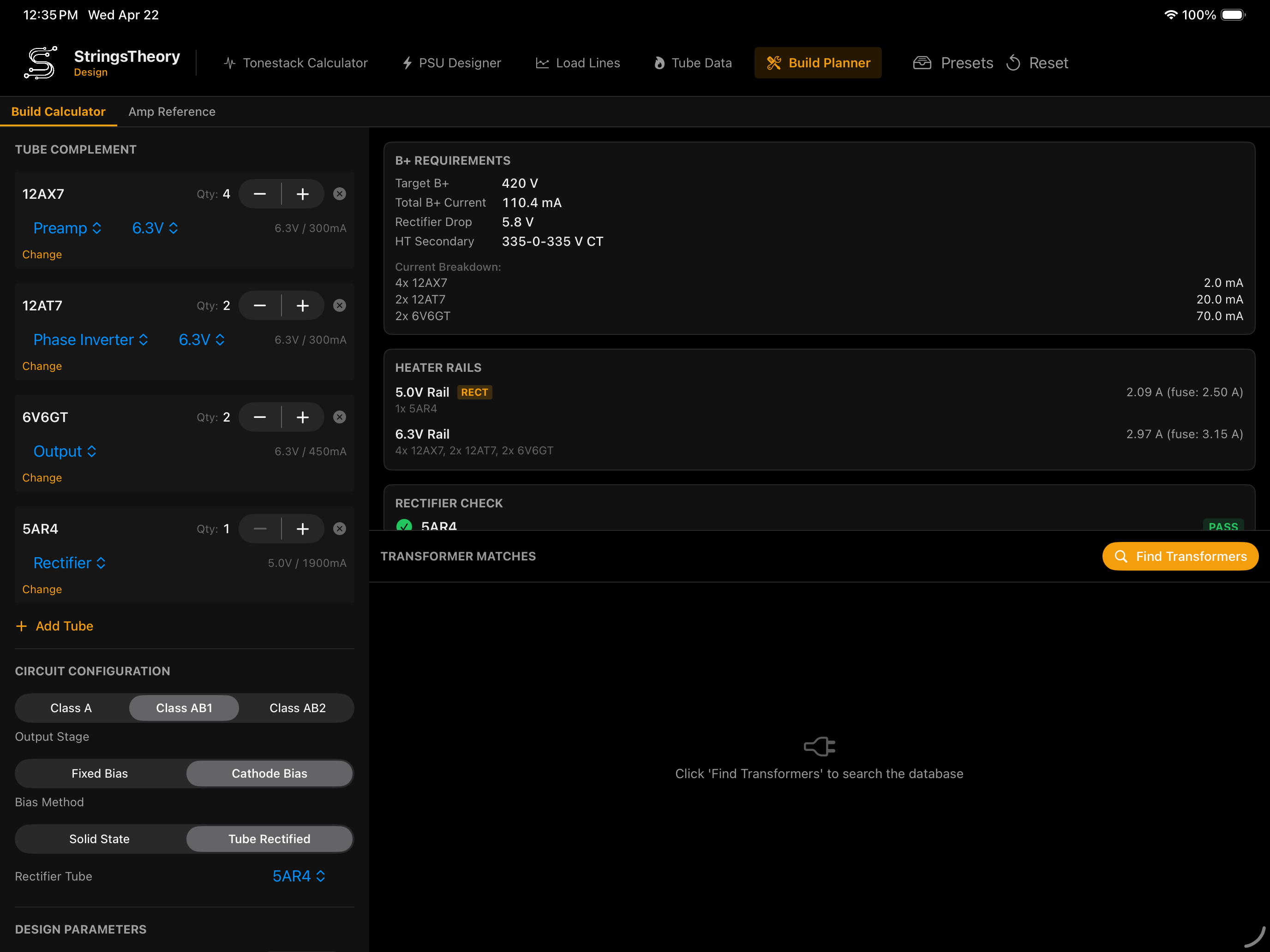1270x952 pixels.
Task: Change the 6V6GT tube type
Action: tap(42, 477)
